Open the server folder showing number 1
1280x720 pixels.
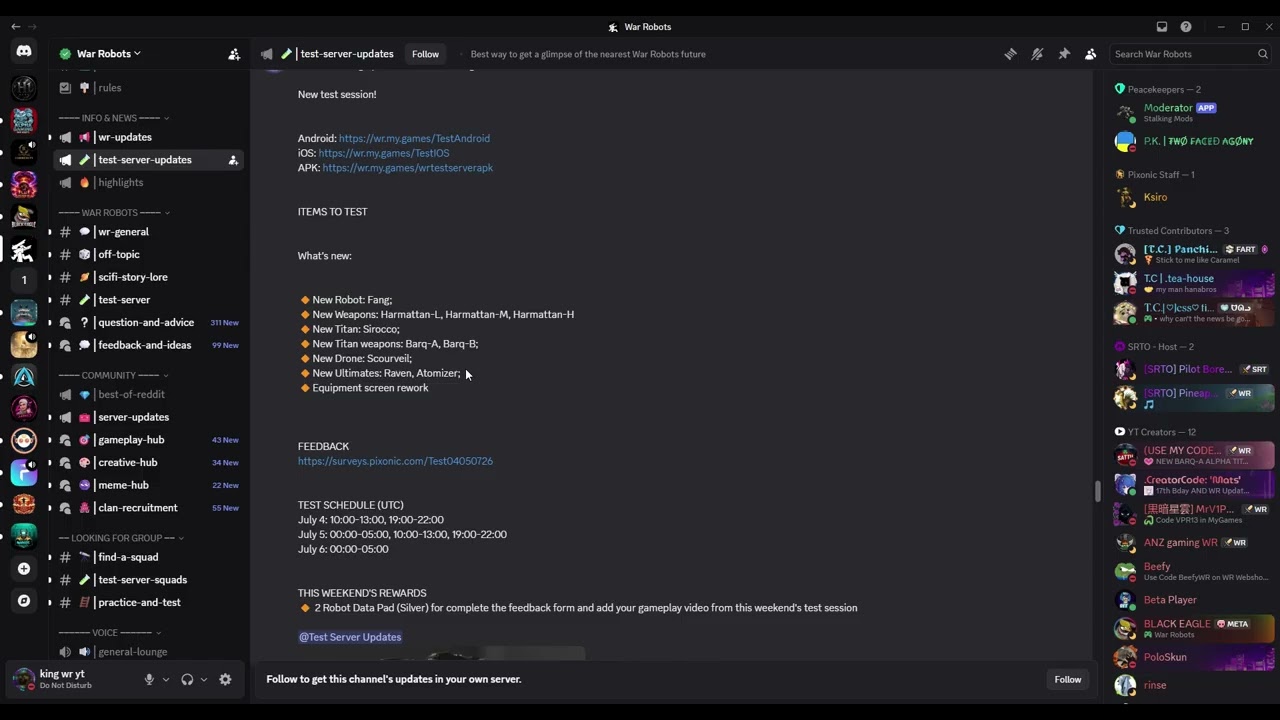[x=24, y=280]
